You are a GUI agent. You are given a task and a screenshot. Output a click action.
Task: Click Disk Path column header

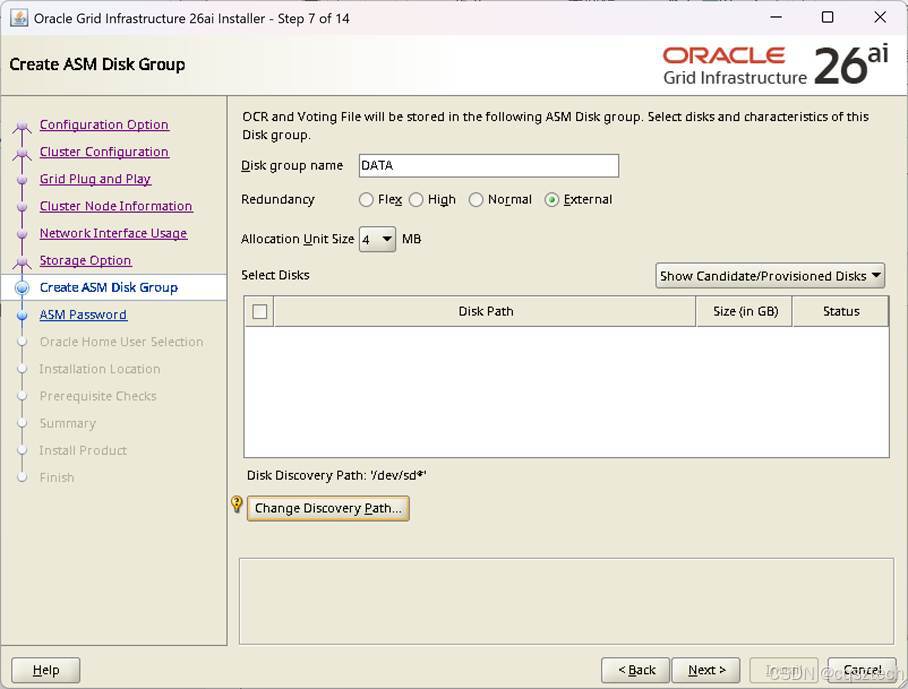click(485, 311)
